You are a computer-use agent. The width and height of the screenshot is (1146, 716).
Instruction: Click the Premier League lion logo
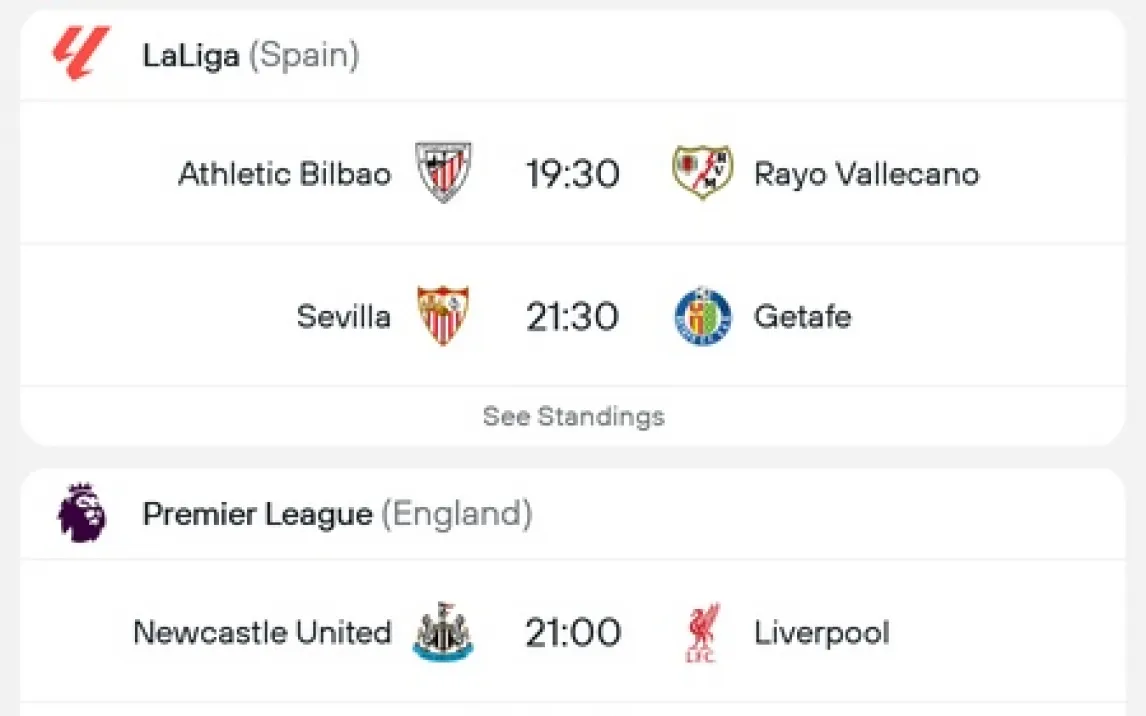tap(81, 513)
